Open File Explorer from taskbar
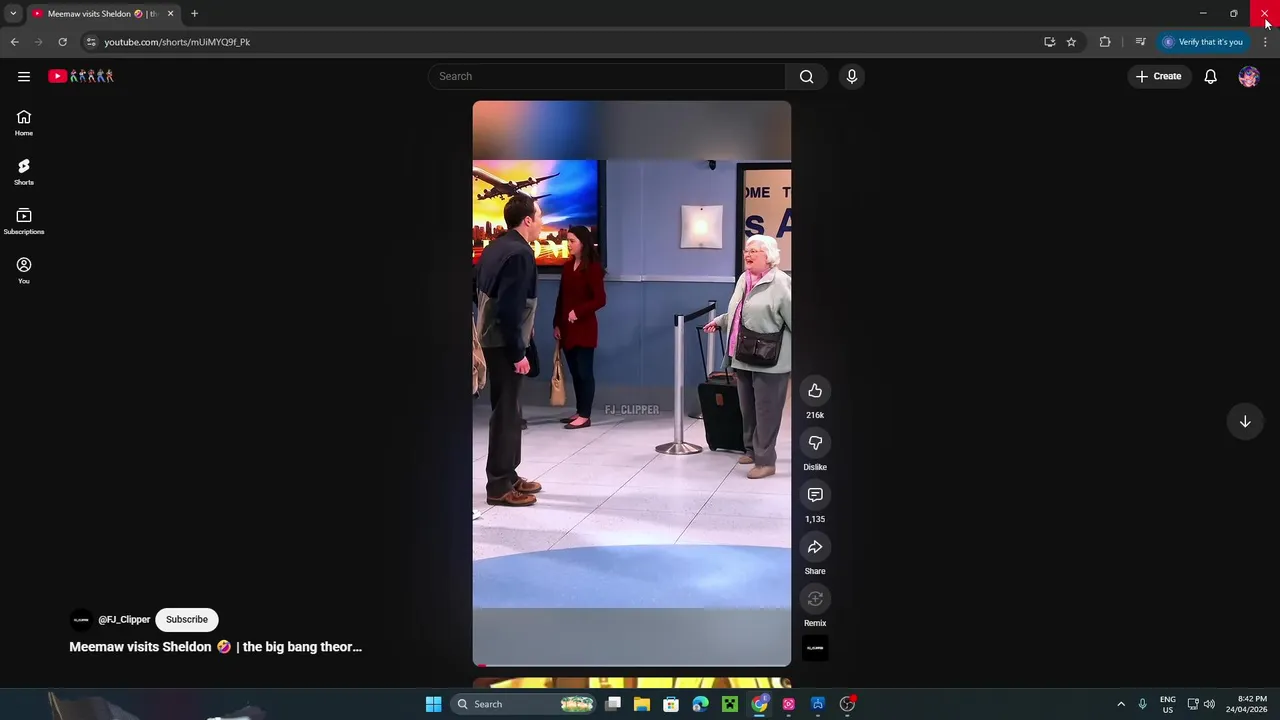The height and width of the screenshot is (720, 1280). tap(642, 704)
